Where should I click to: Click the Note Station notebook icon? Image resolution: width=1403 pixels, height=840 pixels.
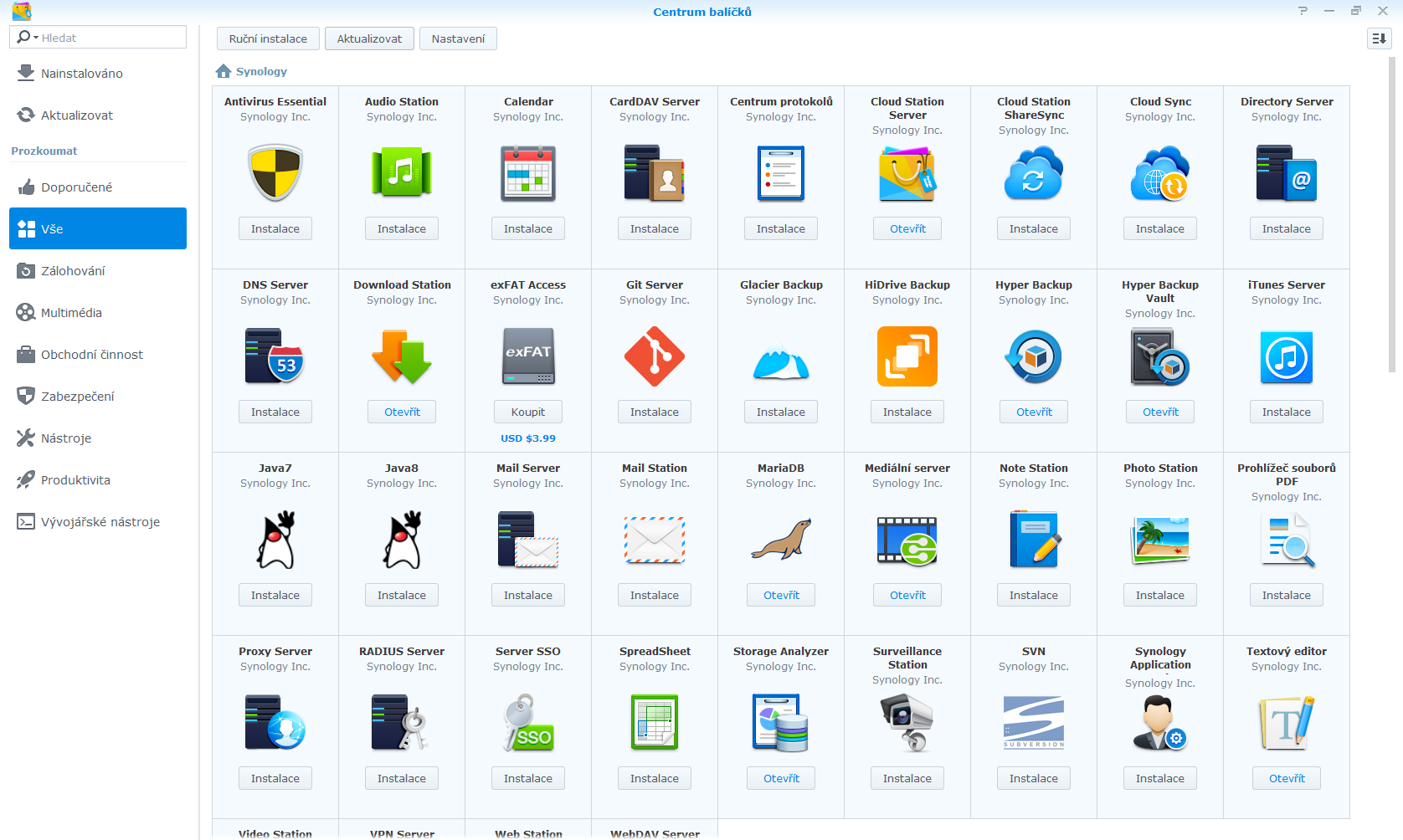[1034, 540]
